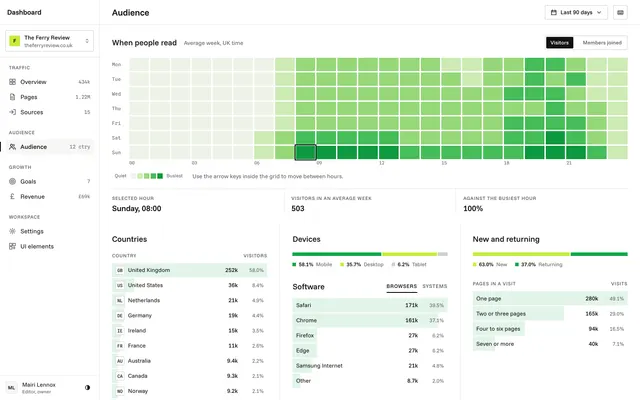The height and width of the screenshot is (400, 640).
Task: Click The Ferry Review green logo
Action: [15, 41]
